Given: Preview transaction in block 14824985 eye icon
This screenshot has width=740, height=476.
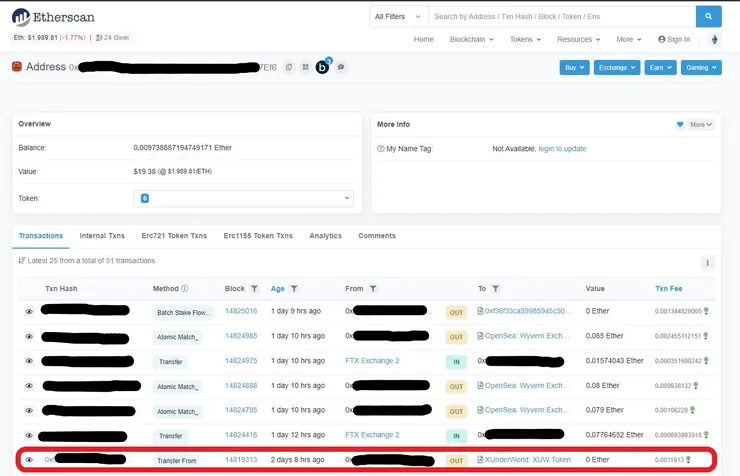Looking at the screenshot, I should (29, 337).
